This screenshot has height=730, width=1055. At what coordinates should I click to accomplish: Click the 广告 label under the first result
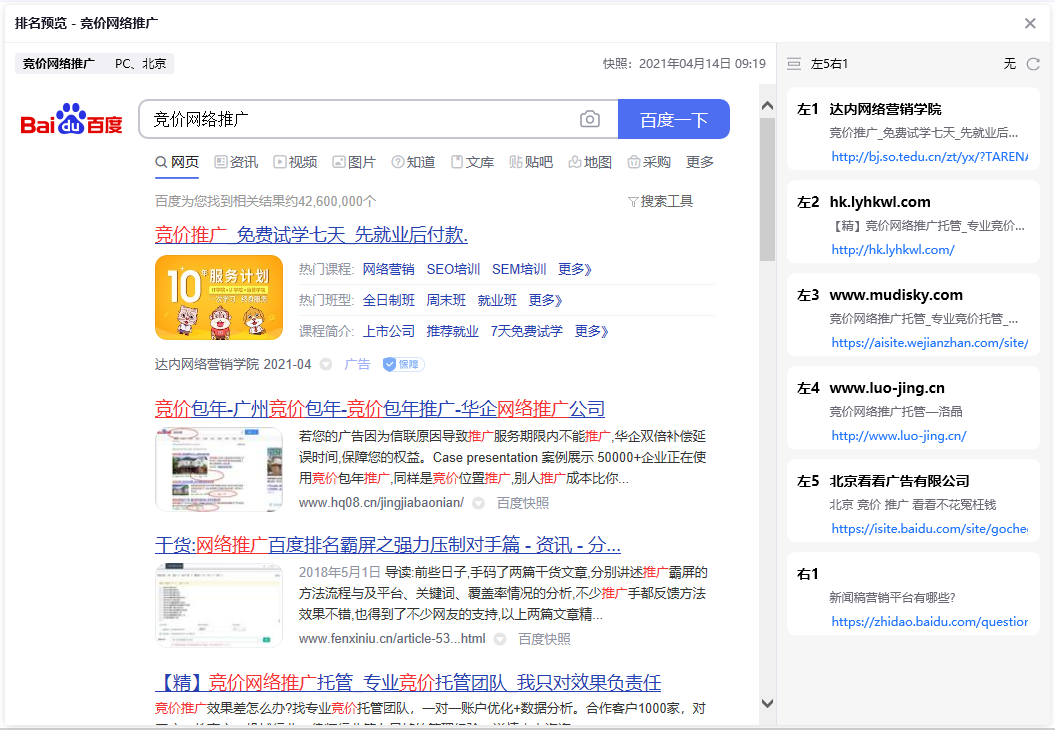(357, 364)
